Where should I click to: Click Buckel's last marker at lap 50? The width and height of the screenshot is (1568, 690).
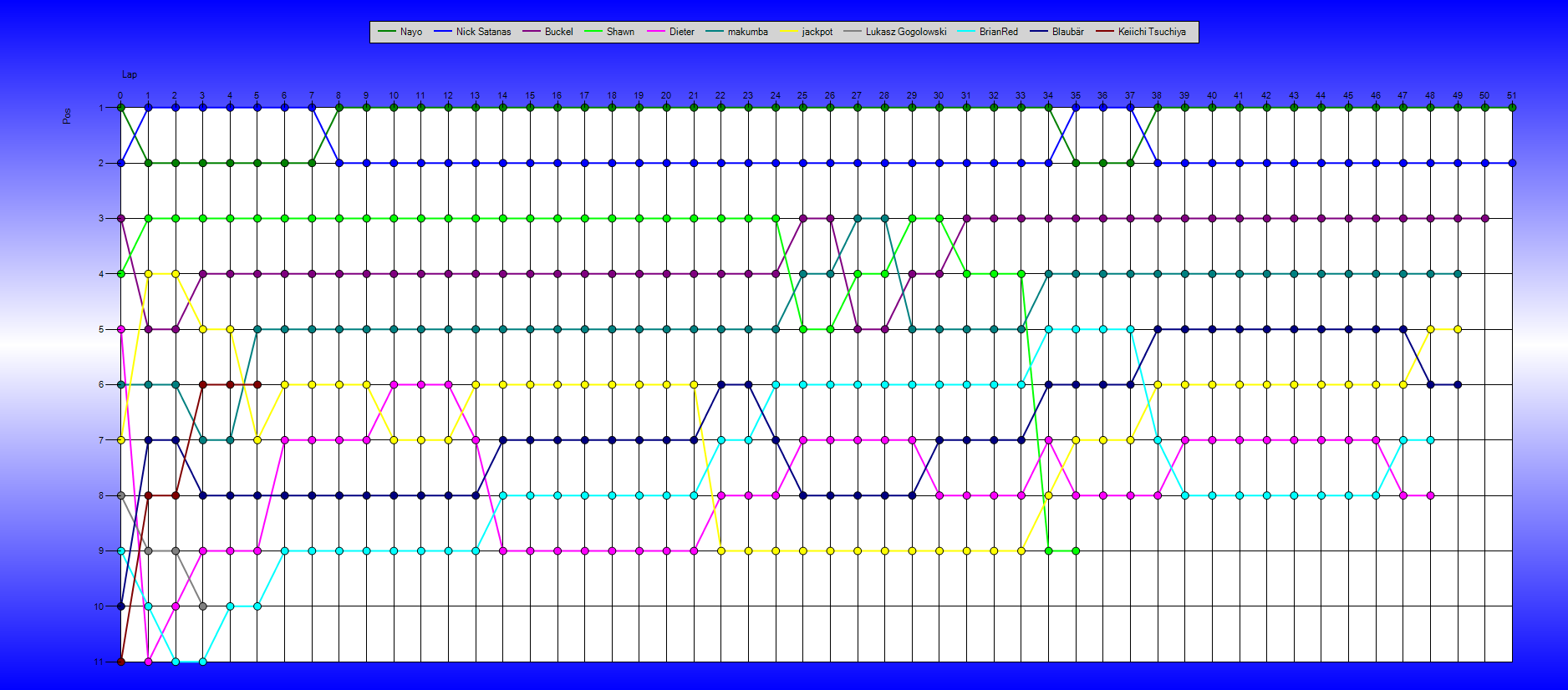click(1484, 219)
